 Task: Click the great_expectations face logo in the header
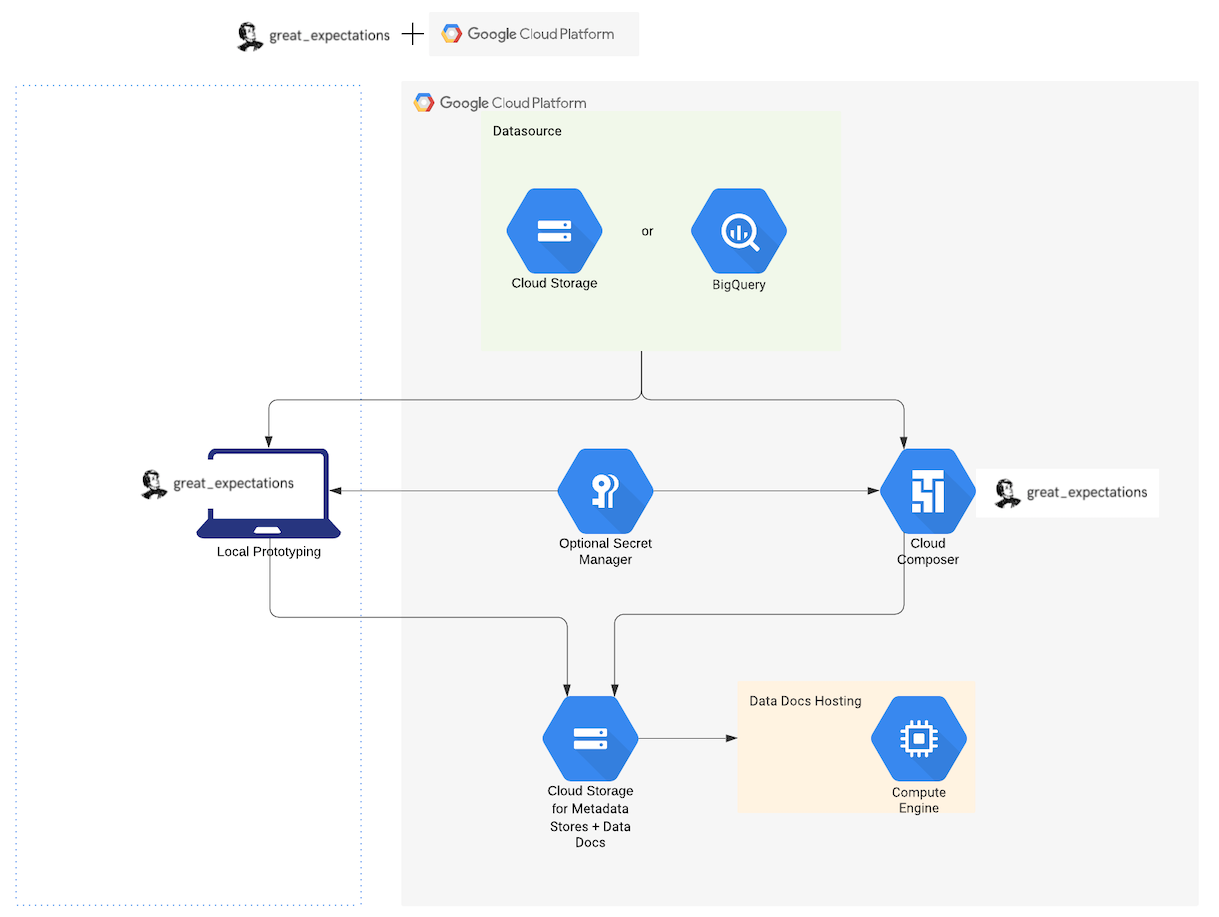(249, 36)
